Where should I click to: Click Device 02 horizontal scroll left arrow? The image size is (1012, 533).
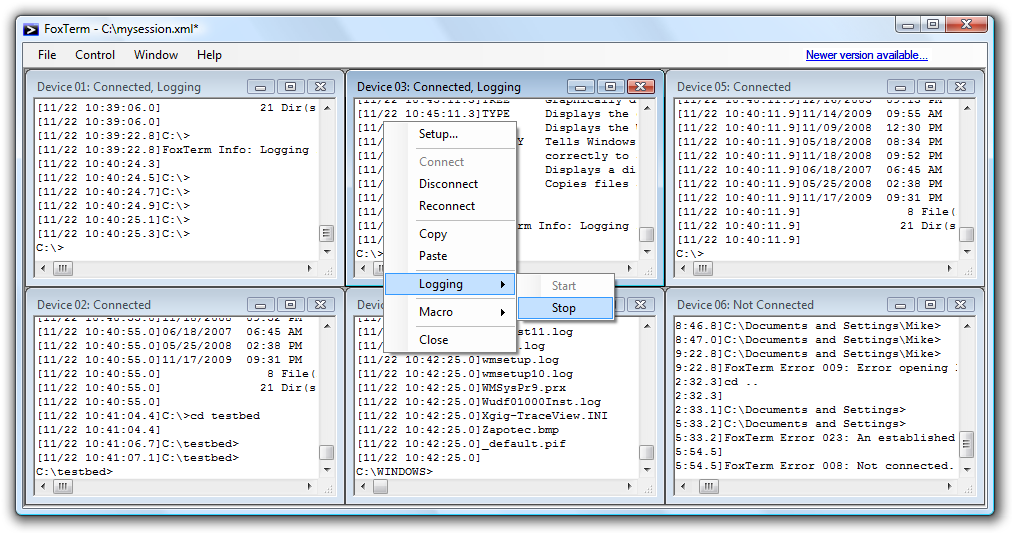coord(43,487)
